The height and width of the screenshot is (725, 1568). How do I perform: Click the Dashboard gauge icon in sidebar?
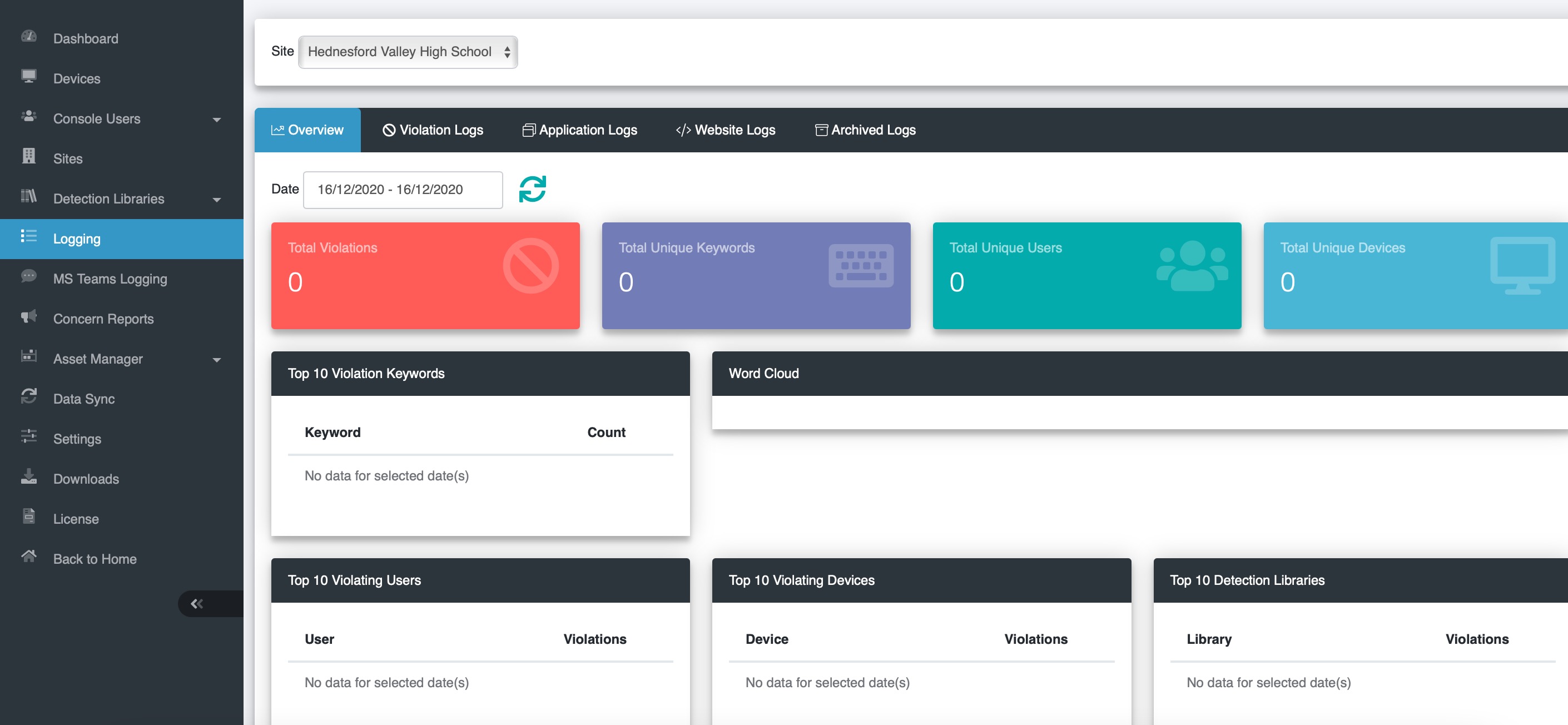[x=28, y=37]
